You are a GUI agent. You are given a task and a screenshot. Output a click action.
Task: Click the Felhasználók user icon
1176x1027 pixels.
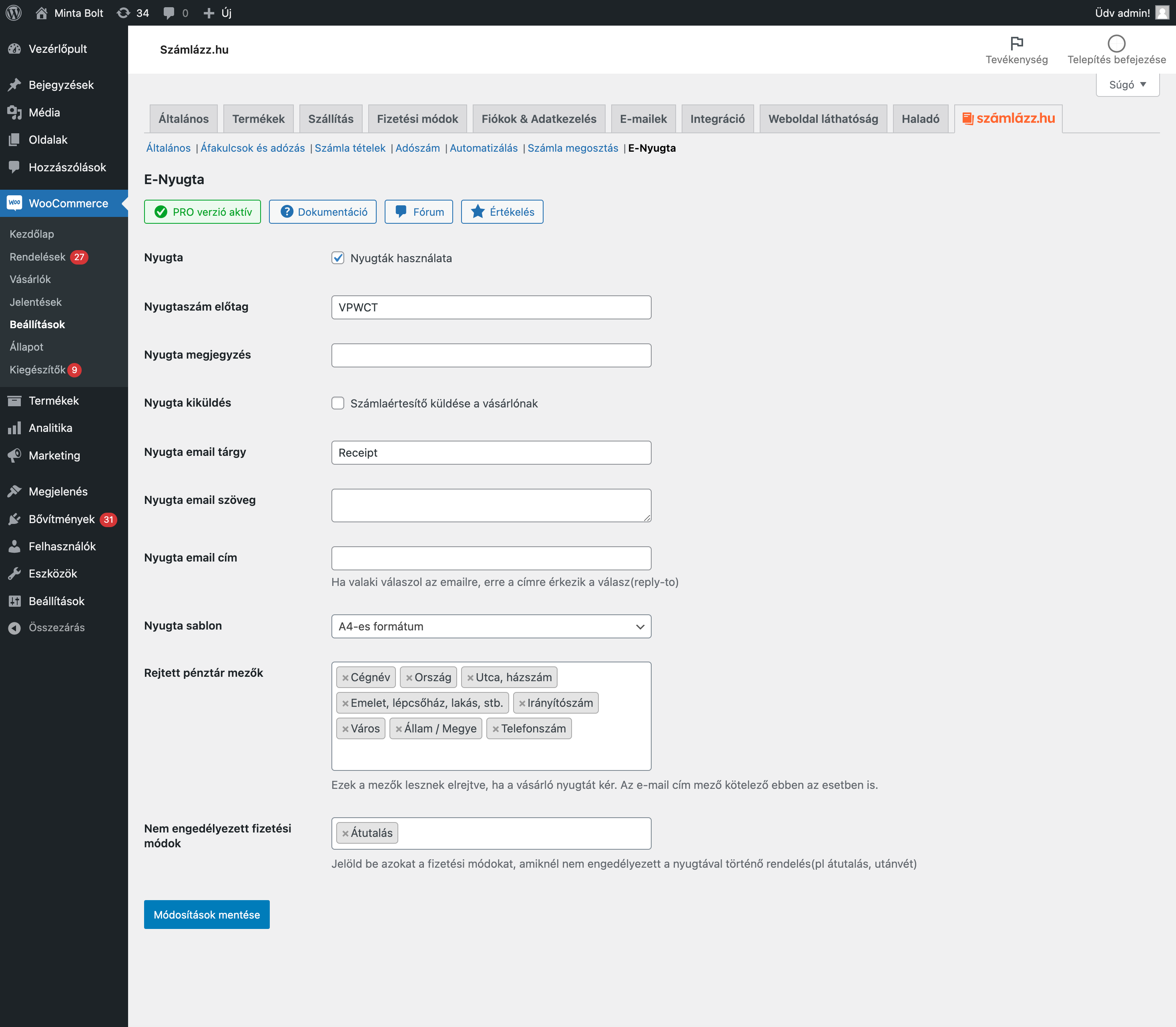pyautogui.click(x=14, y=546)
